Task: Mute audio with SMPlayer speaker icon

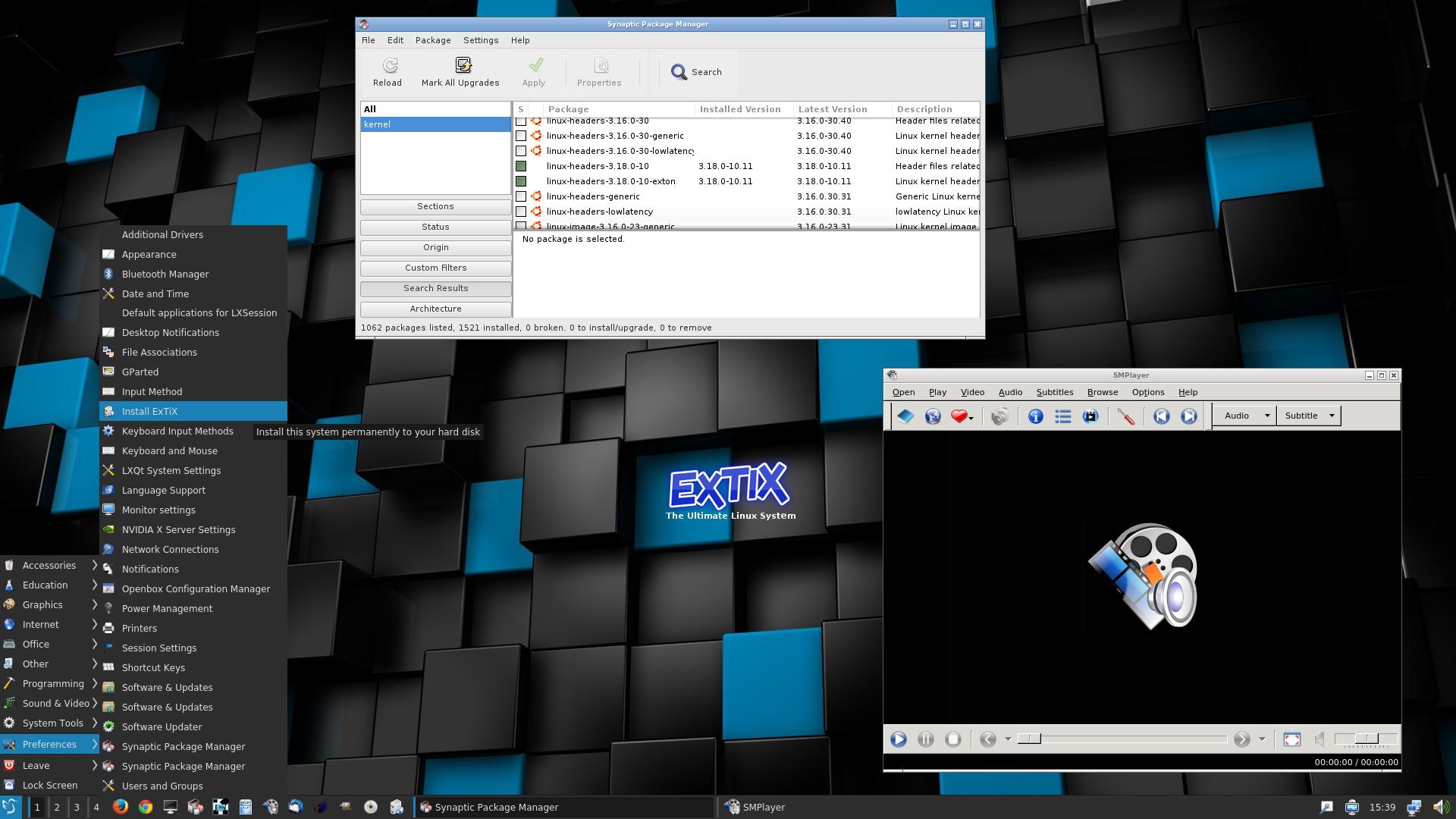Action: 1319,739
